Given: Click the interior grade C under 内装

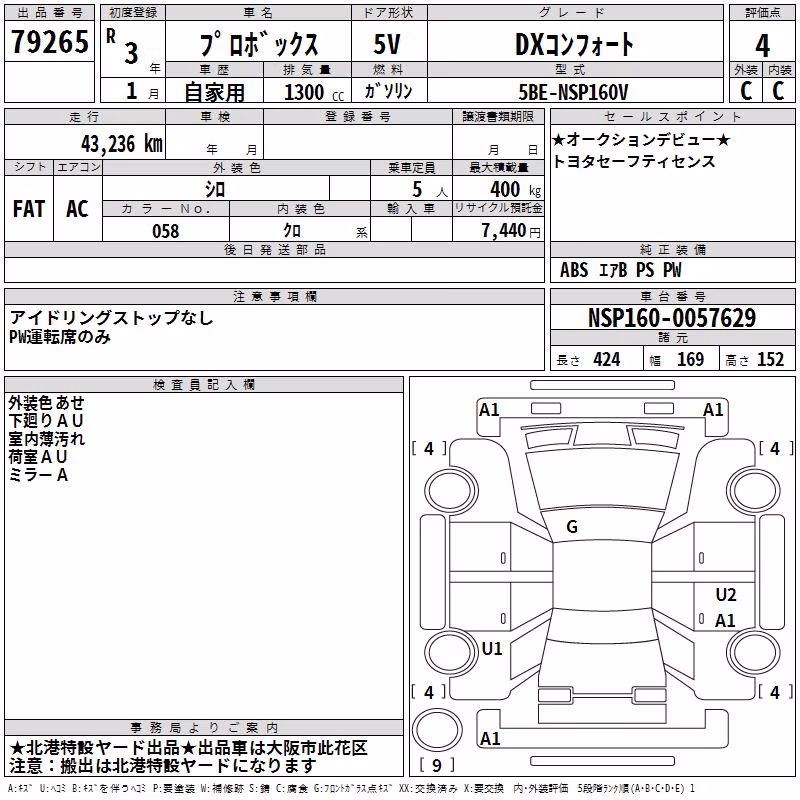Looking at the screenshot, I should click(x=778, y=90).
